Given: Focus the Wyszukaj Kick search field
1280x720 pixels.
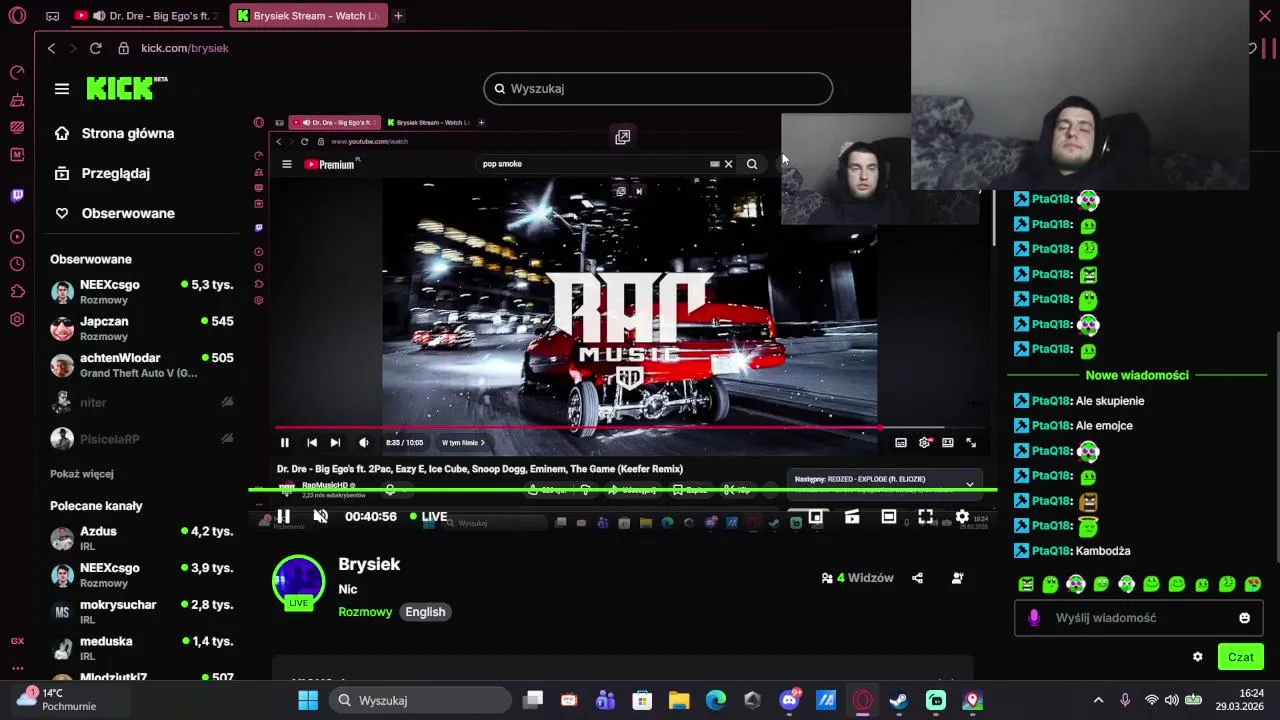Looking at the screenshot, I should (658, 89).
